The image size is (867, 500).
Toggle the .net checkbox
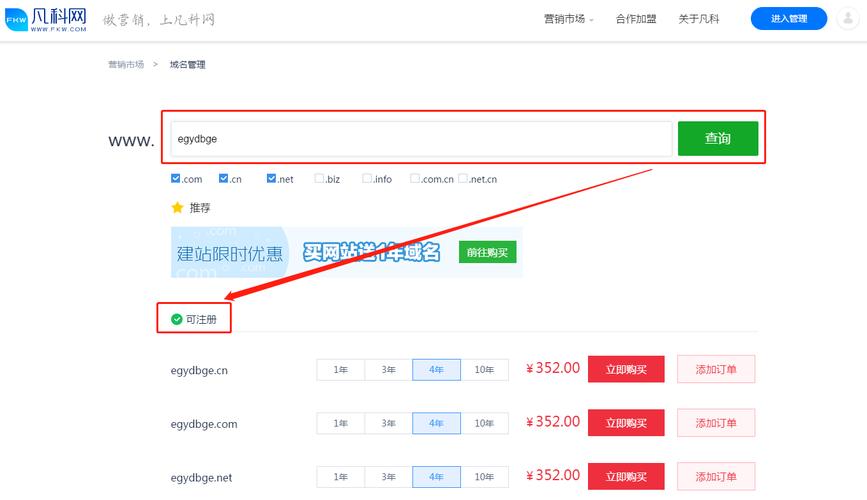coord(271,178)
